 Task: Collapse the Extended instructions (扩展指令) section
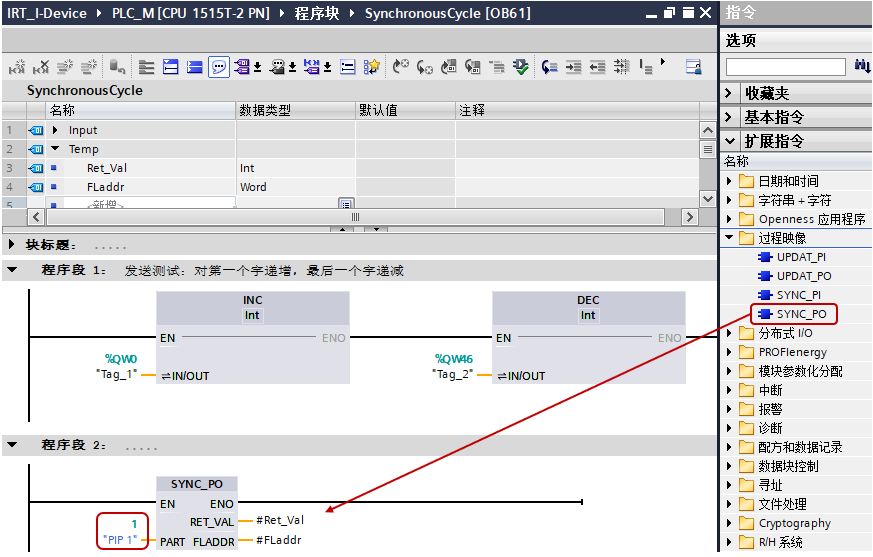point(729,141)
